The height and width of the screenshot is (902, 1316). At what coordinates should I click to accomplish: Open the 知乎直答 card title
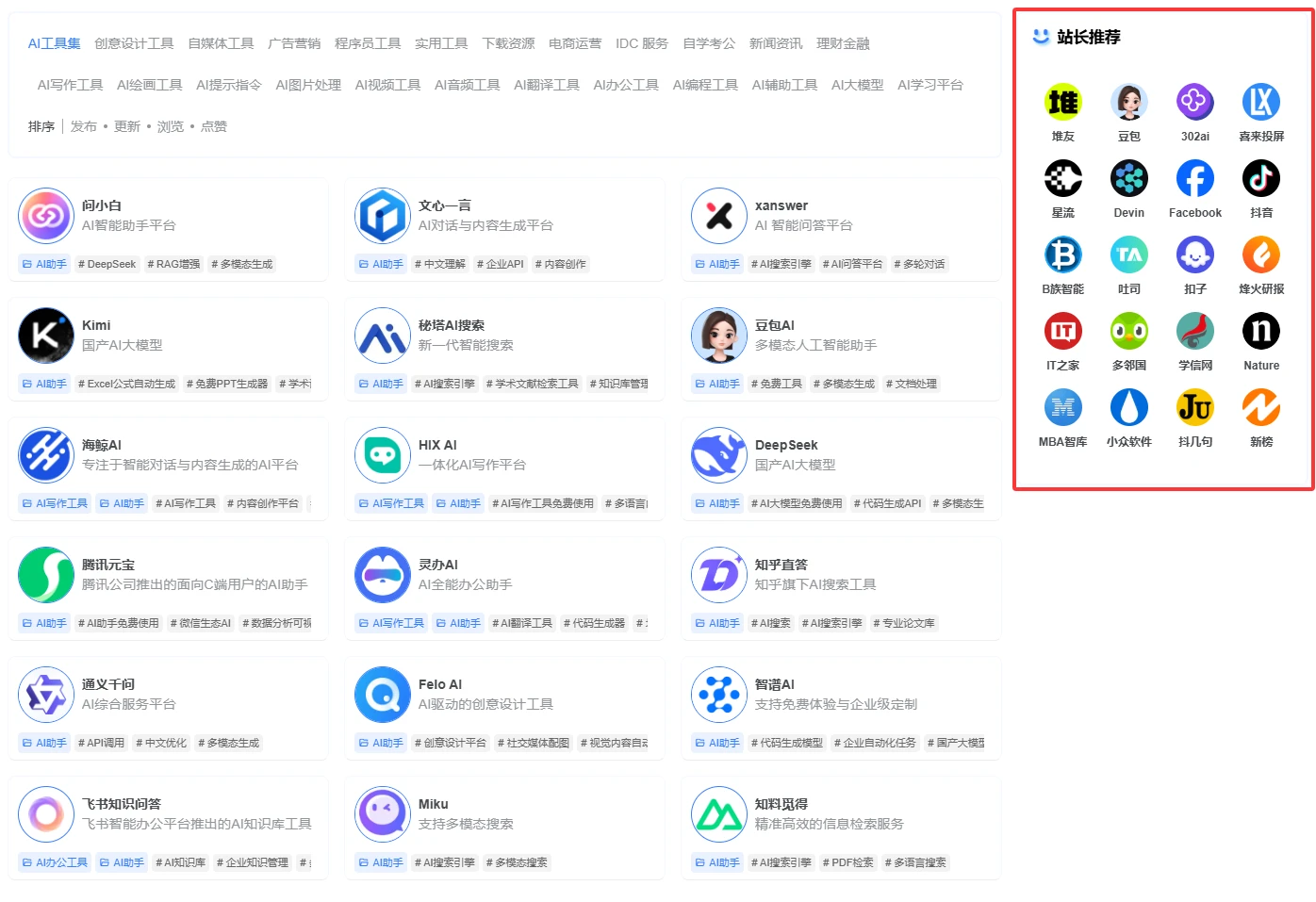pyautogui.click(x=781, y=565)
